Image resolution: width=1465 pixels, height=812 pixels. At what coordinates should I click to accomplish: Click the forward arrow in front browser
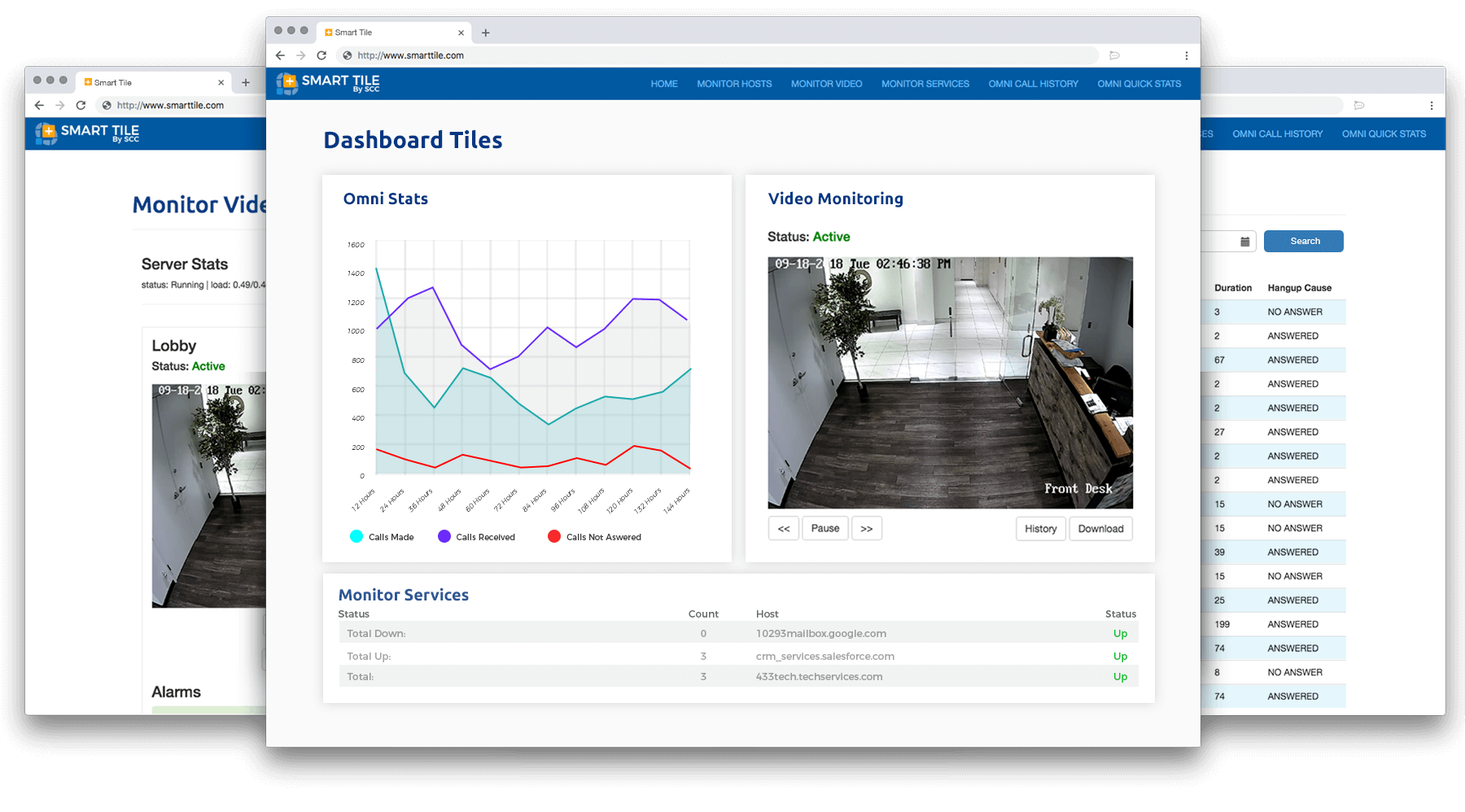coord(301,55)
